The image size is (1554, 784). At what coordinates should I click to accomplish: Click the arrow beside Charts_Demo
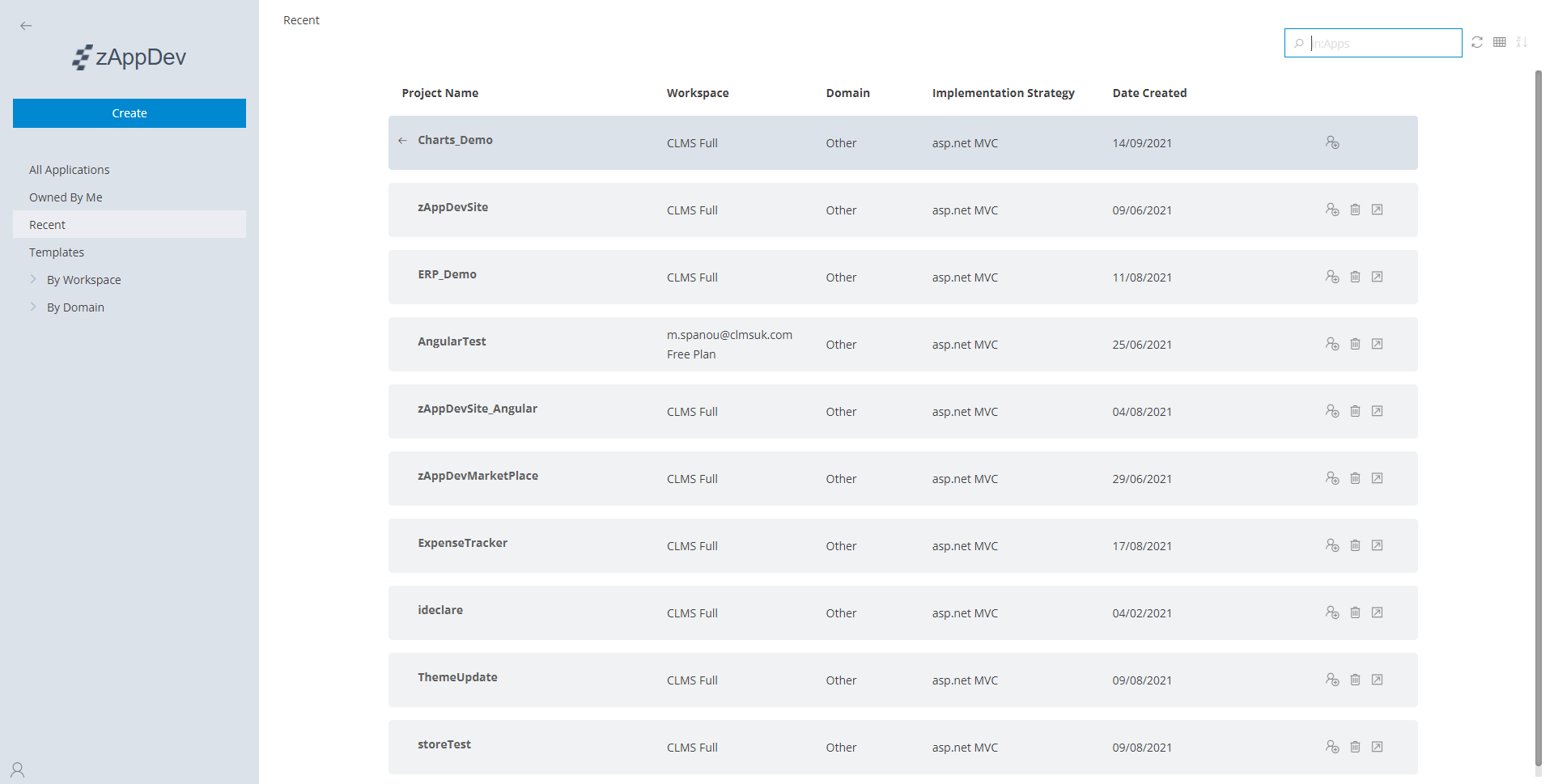click(402, 141)
